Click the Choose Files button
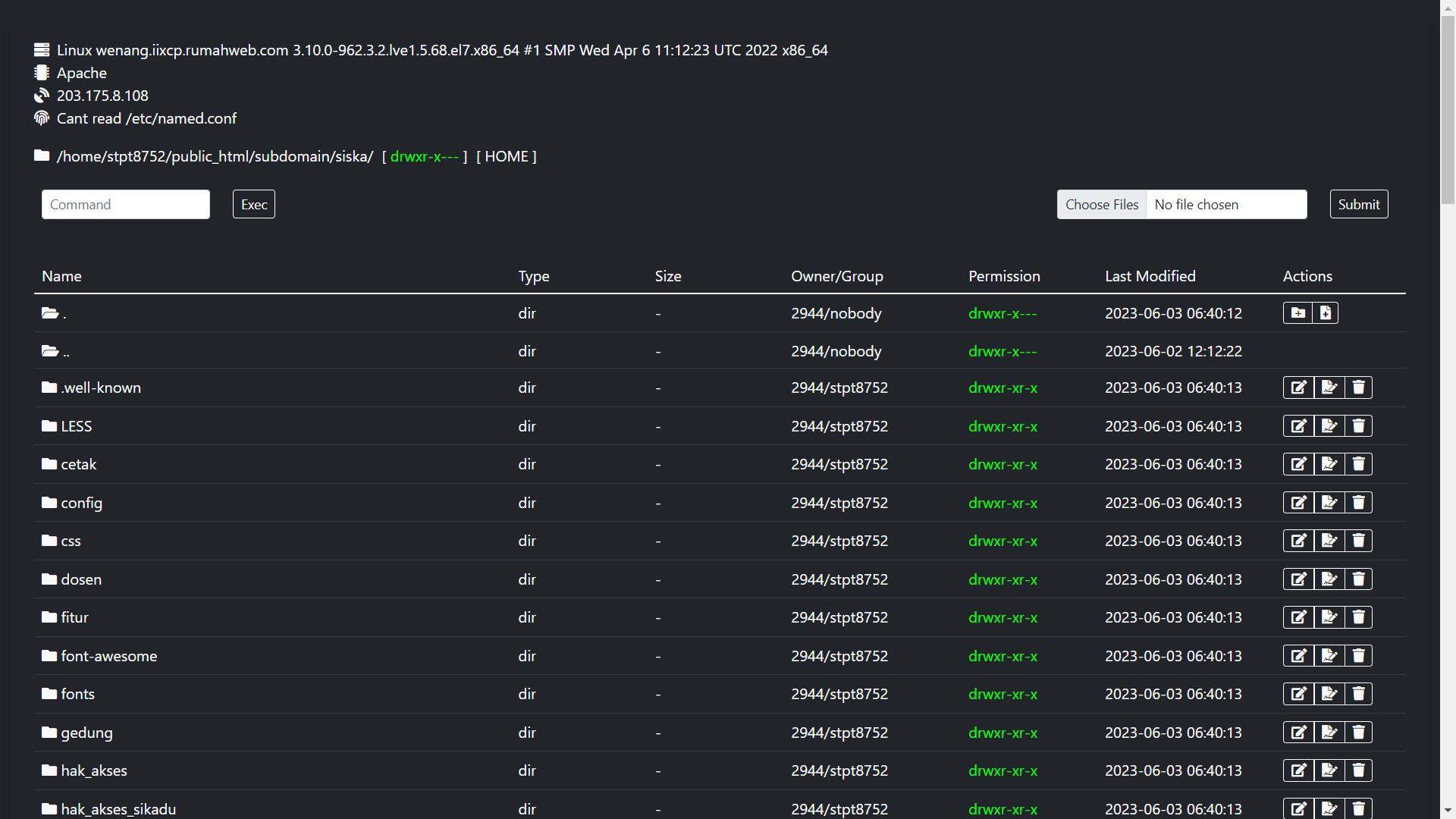 tap(1101, 204)
